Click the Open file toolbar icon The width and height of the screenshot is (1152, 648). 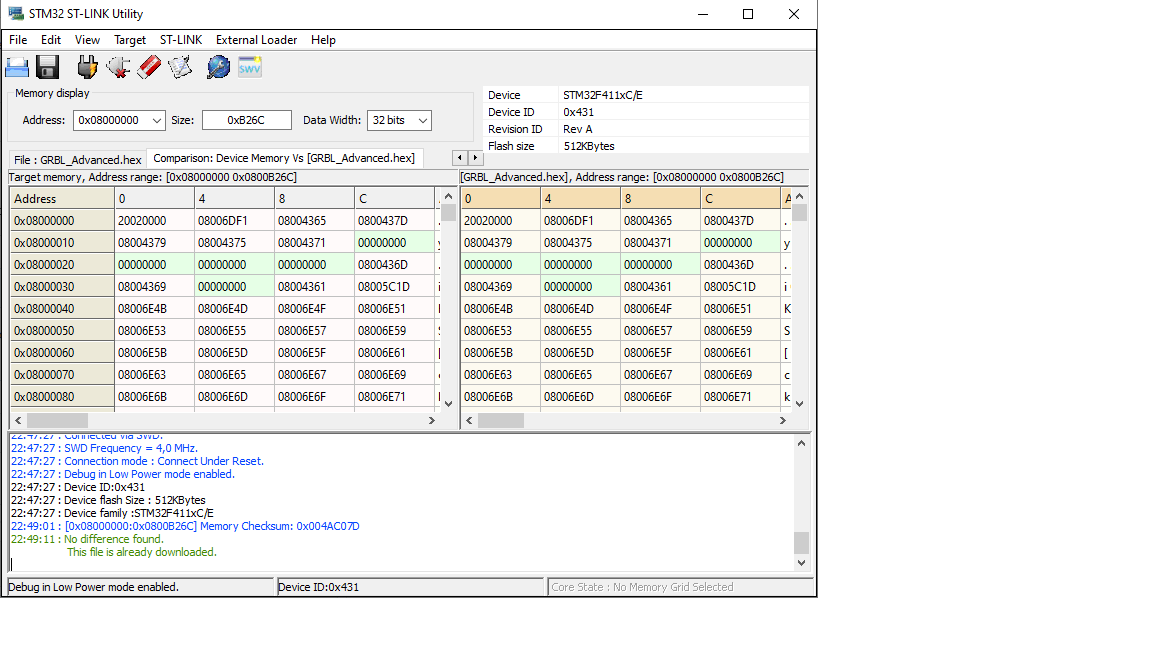[x=17, y=68]
